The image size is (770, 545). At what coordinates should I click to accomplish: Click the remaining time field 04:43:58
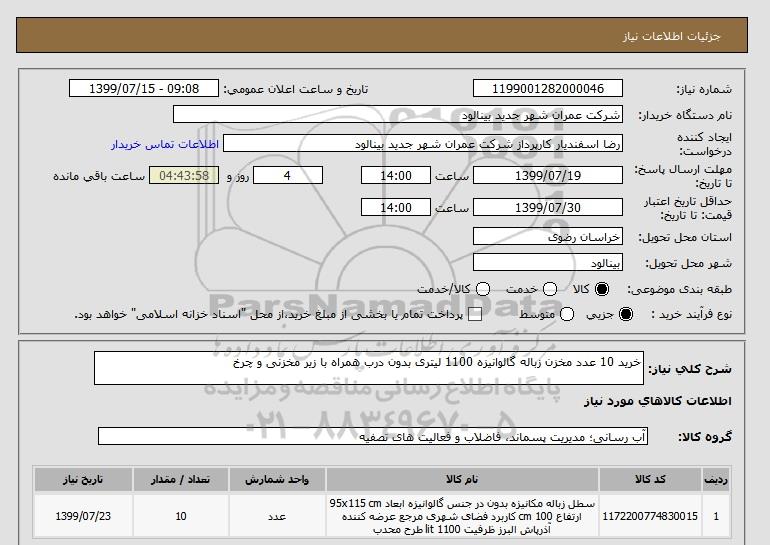[x=184, y=175]
